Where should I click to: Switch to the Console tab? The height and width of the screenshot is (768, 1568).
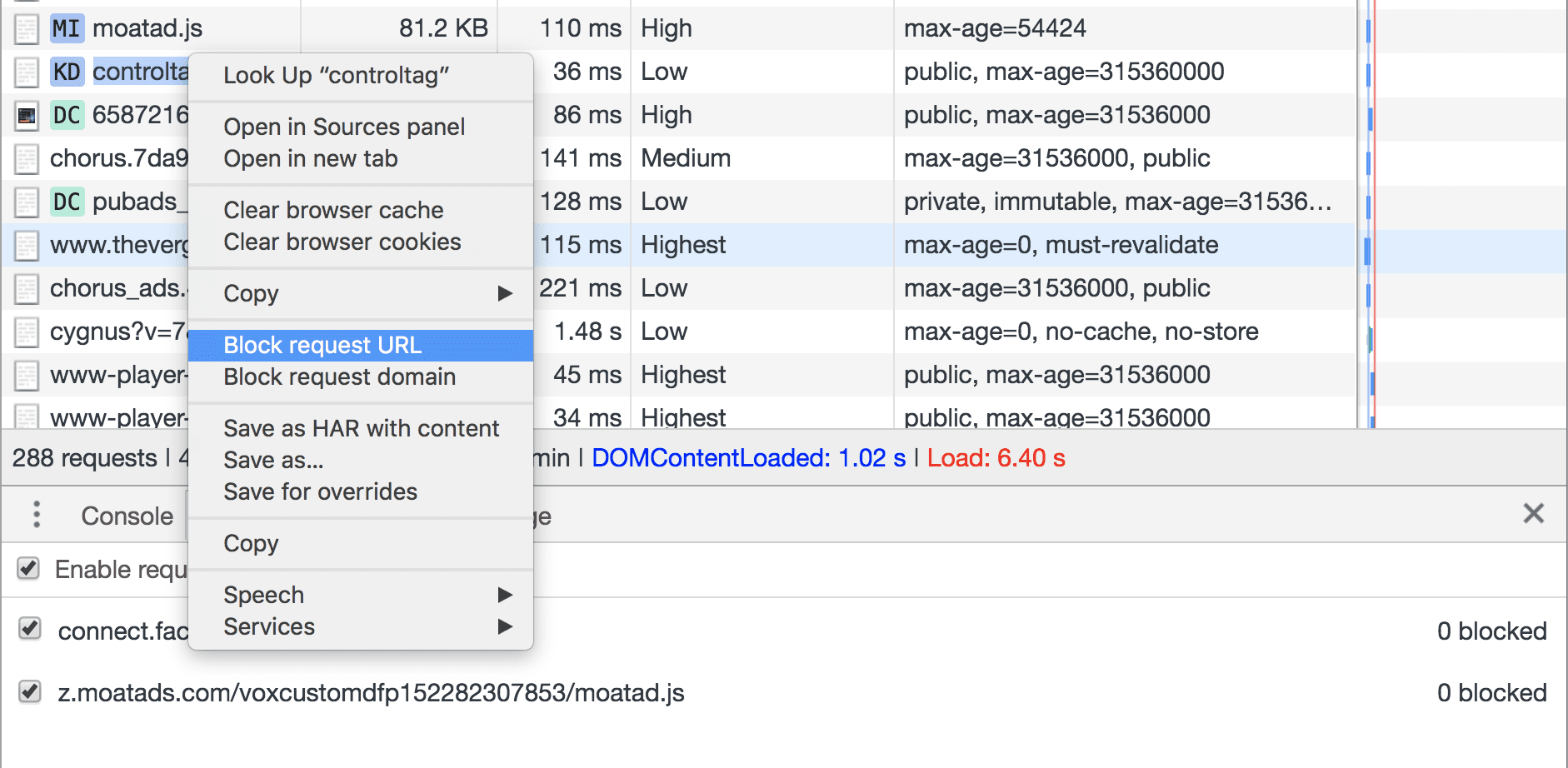[127, 515]
